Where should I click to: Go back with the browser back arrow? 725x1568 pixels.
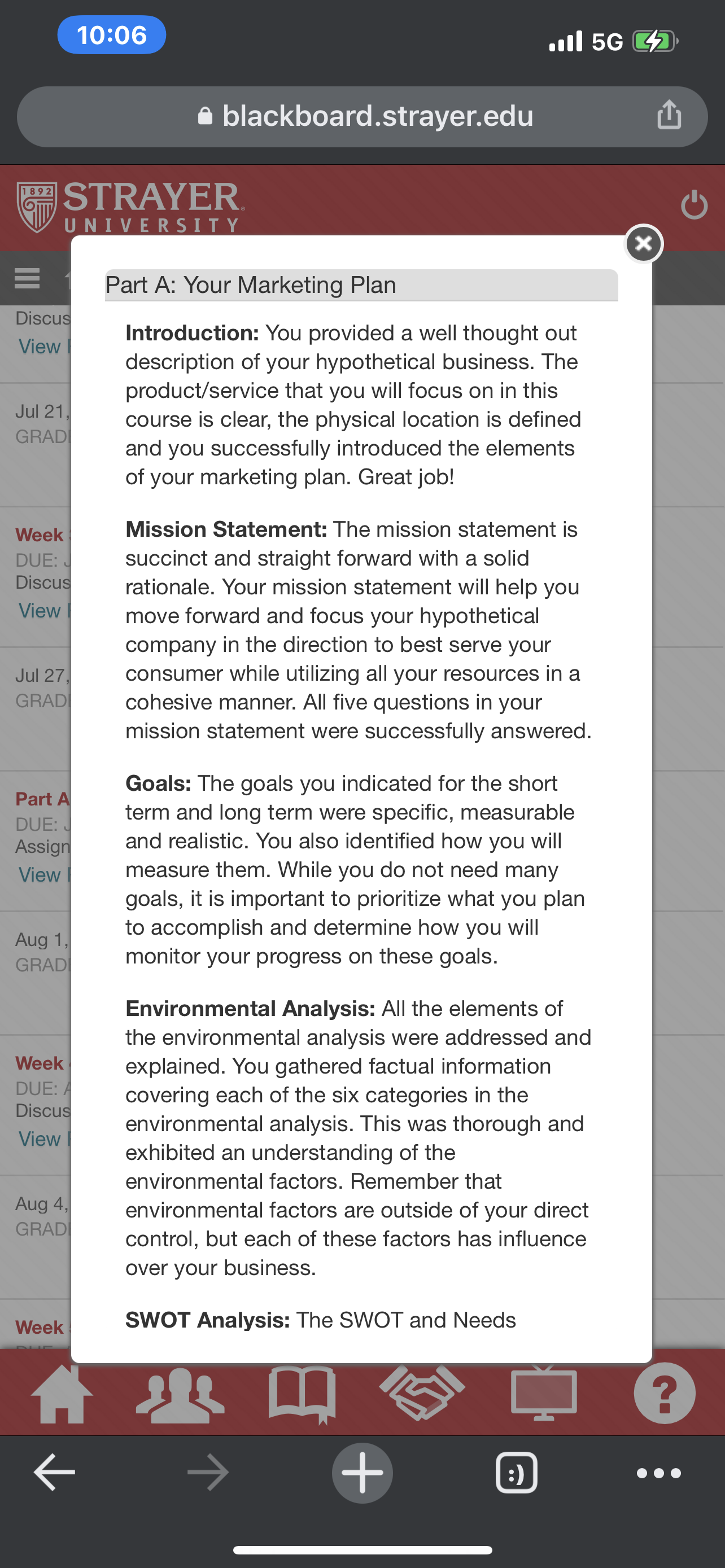click(x=54, y=1473)
